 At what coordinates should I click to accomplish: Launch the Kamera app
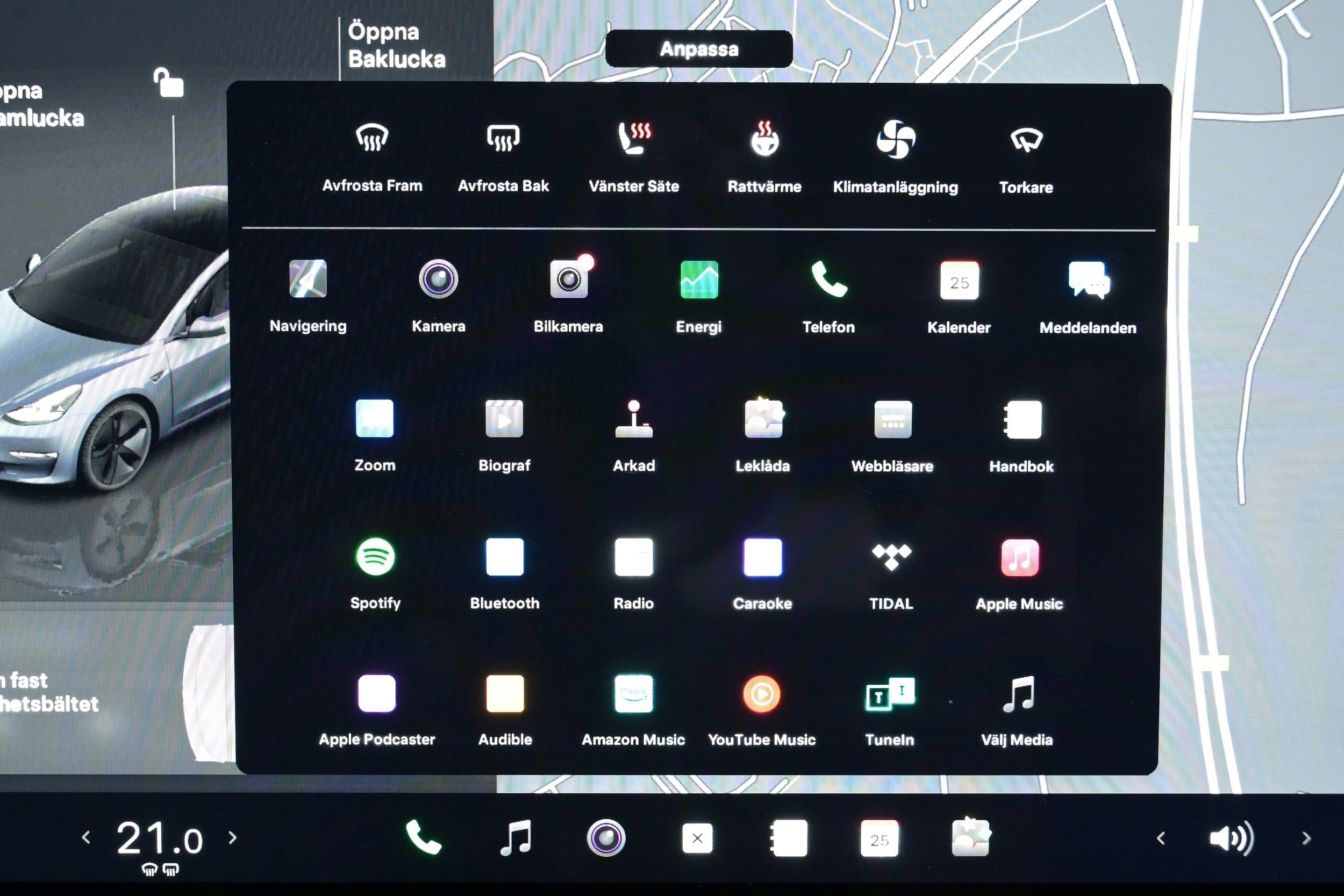(438, 296)
